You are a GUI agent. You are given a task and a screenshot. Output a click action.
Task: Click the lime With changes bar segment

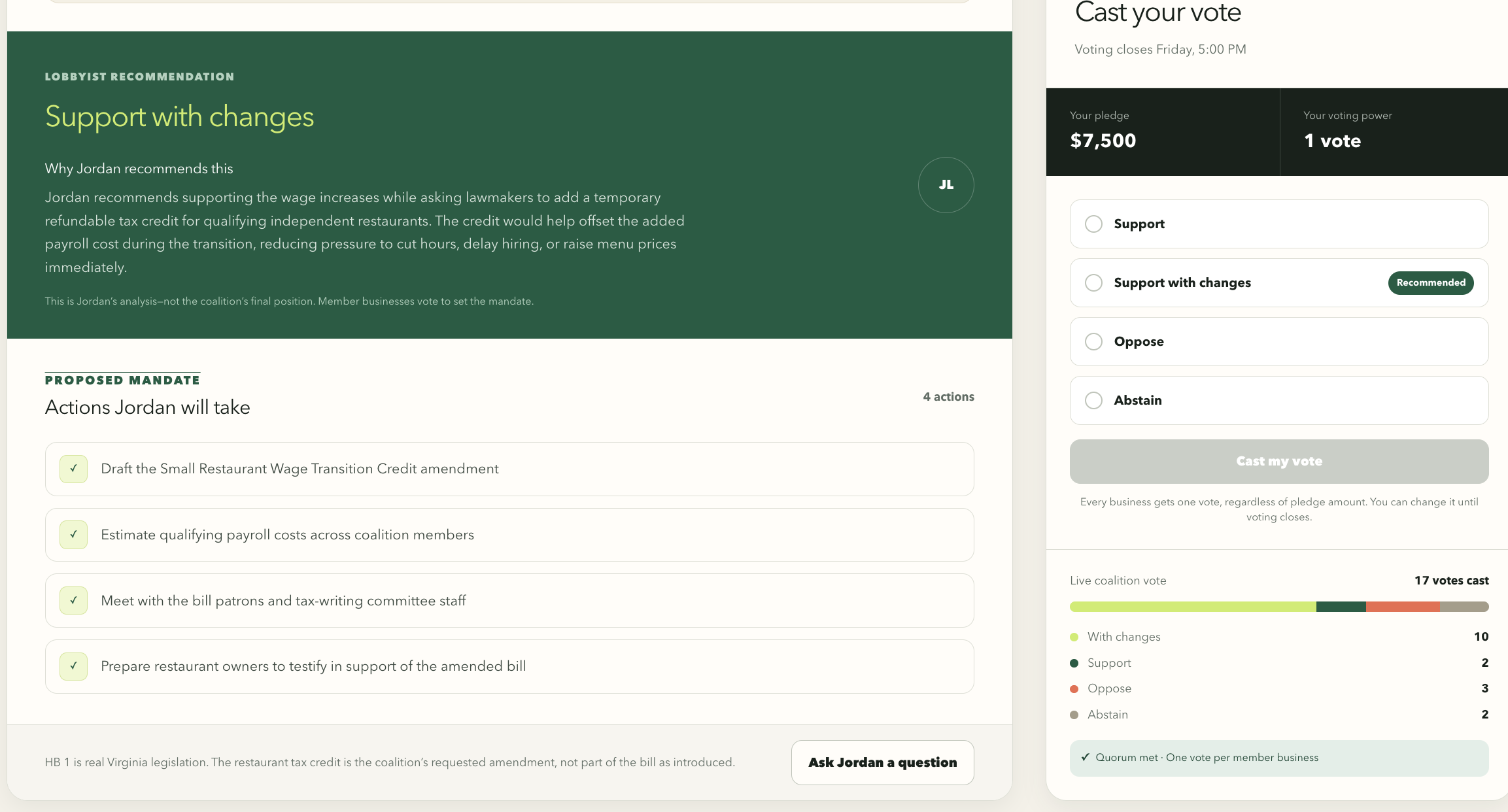(x=1193, y=607)
